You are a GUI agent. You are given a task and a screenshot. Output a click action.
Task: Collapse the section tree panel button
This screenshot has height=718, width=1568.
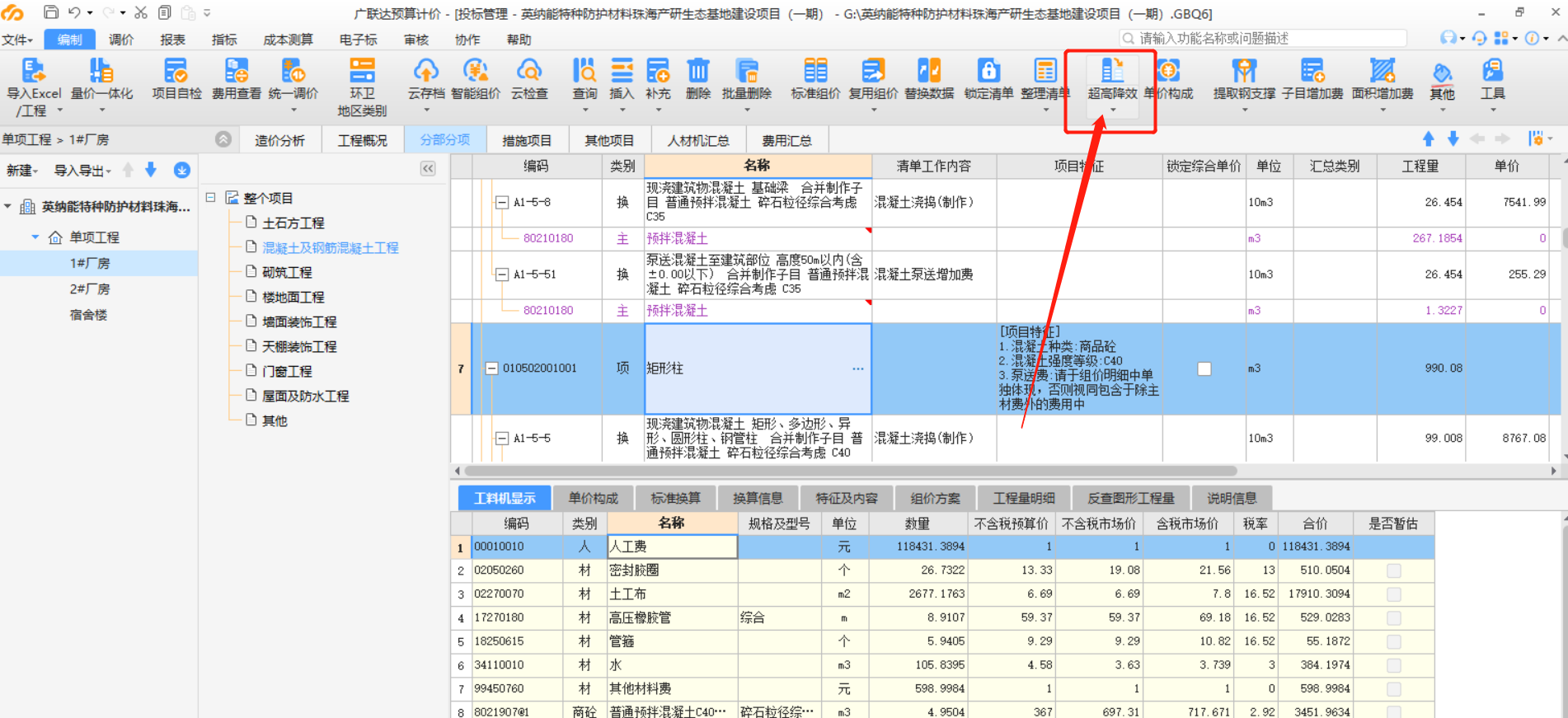[428, 169]
